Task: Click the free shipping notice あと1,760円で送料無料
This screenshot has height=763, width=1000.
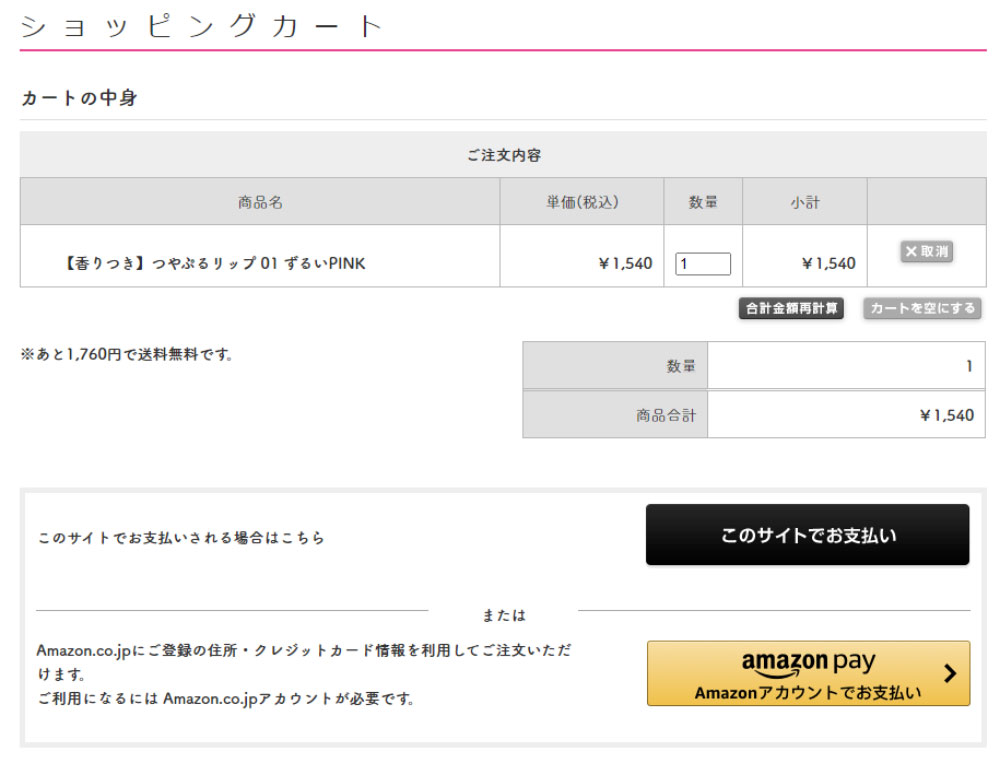Action: [x=127, y=354]
